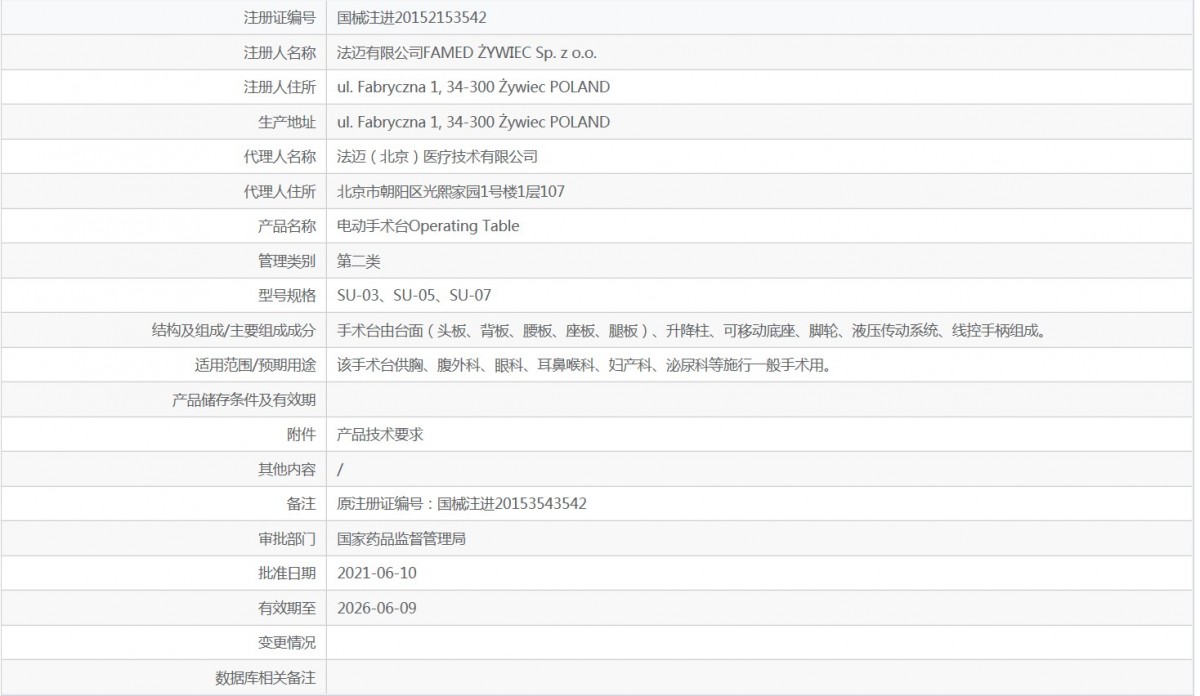Click the approval date 2021-06-10
This screenshot has height=696, width=1200.
[376, 573]
